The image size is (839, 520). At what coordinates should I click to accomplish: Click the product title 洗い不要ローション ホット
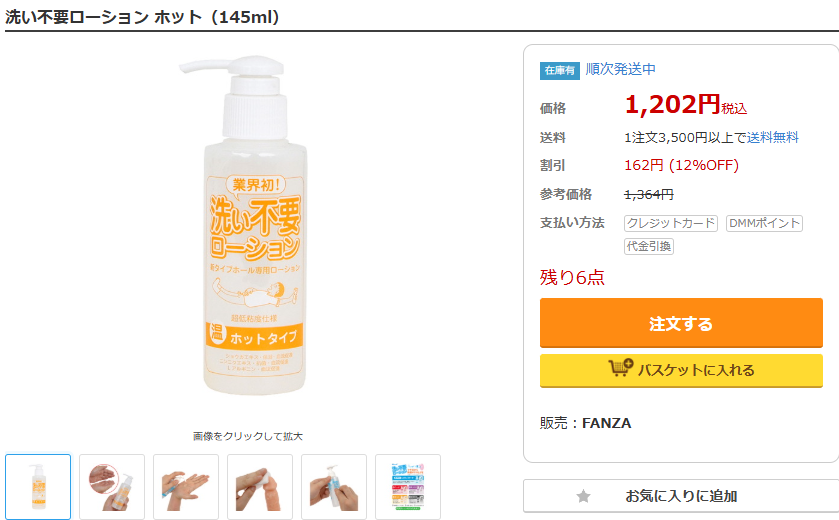click(143, 17)
